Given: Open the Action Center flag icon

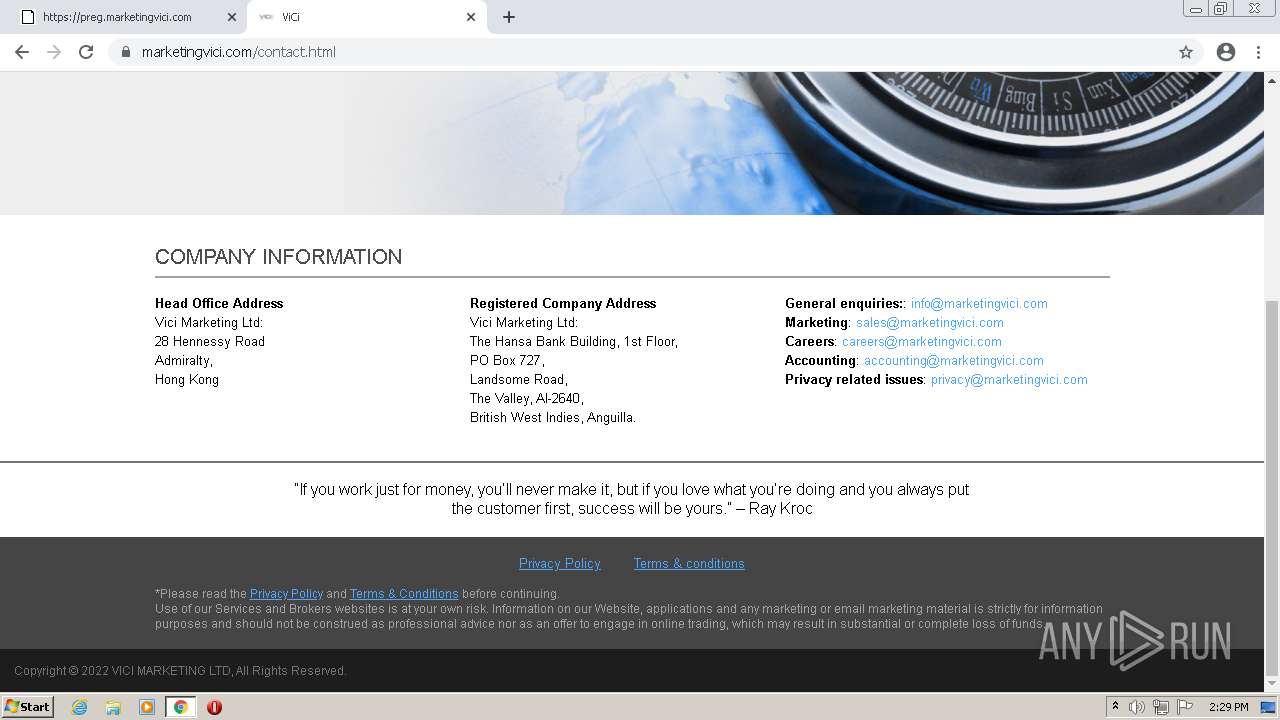Looking at the screenshot, I should (x=1185, y=707).
